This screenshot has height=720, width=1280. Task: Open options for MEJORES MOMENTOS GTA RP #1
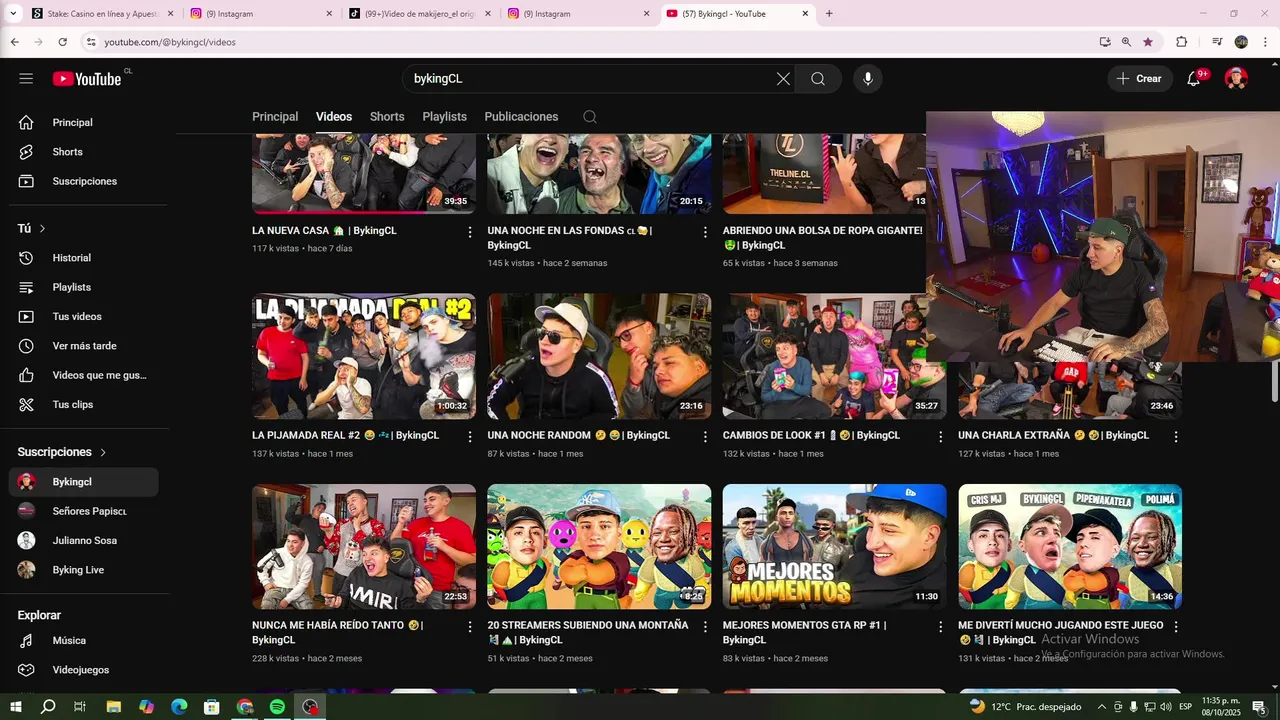(940, 627)
